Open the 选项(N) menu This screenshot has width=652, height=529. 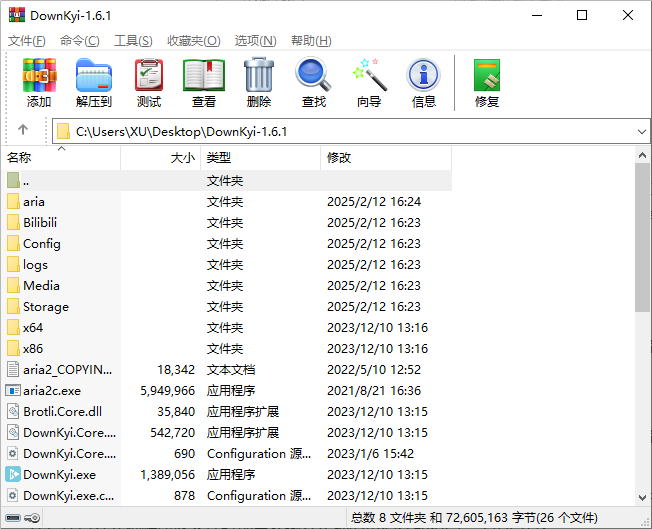[x=255, y=41]
